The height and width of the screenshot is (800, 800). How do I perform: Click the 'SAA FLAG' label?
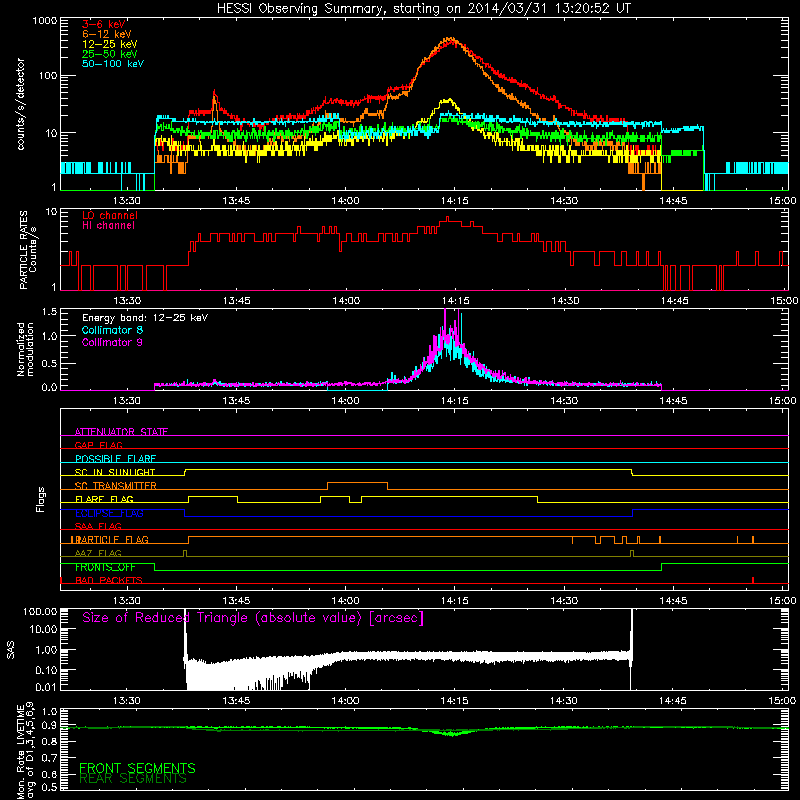(98, 526)
